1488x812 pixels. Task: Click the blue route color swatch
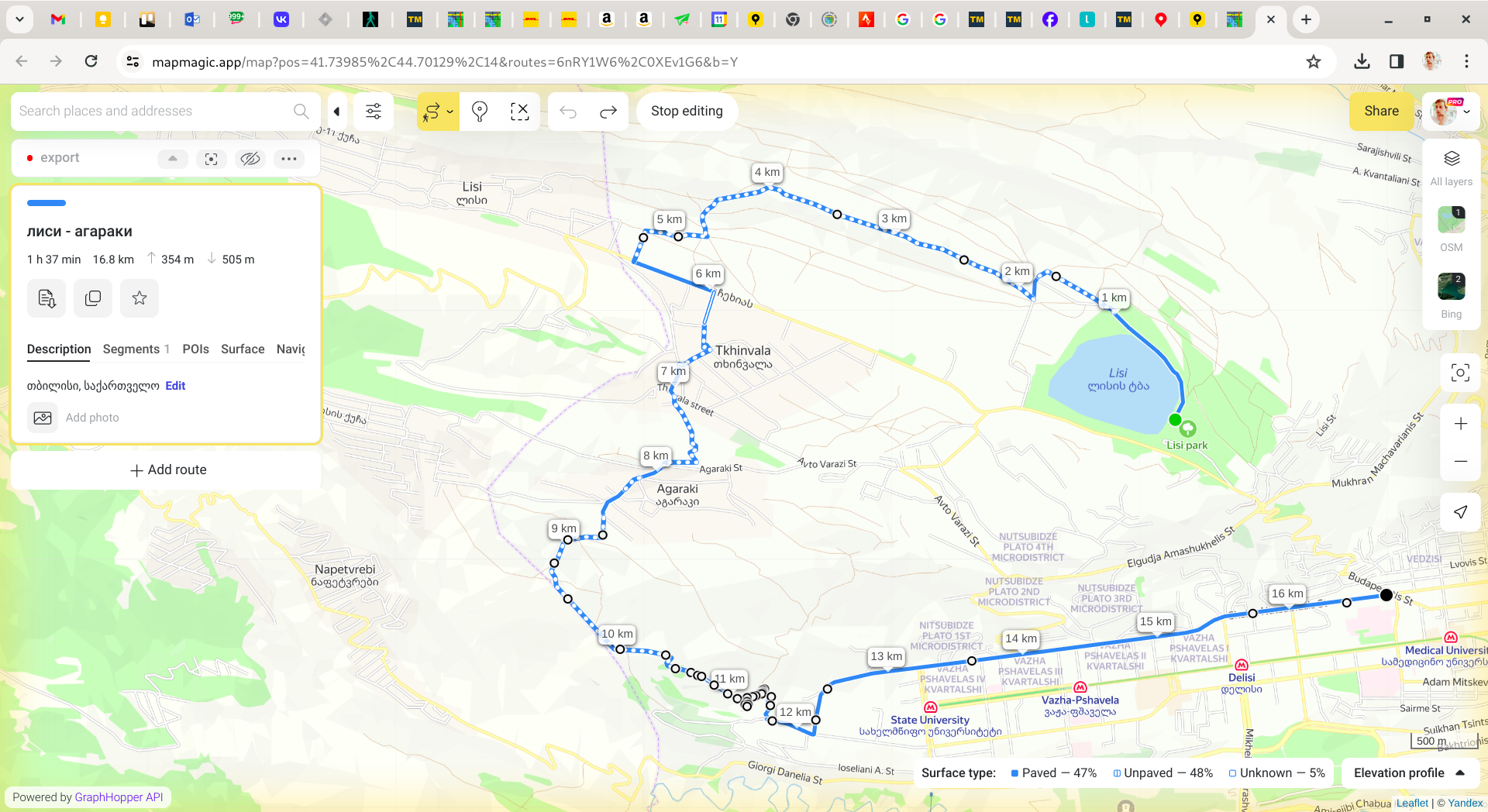(x=46, y=203)
